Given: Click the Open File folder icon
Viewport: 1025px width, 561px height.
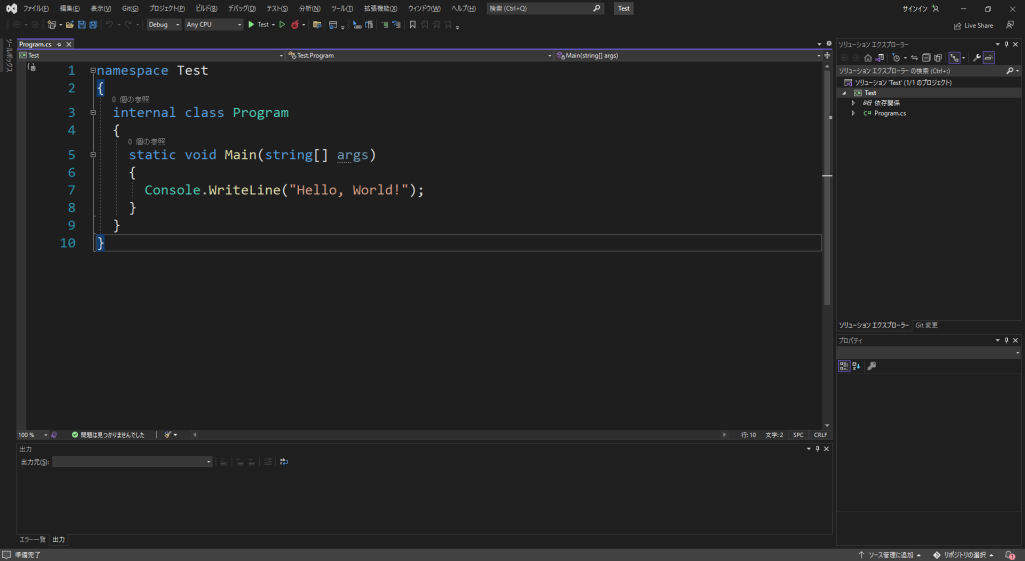Looking at the screenshot, I should click(69, 25).
